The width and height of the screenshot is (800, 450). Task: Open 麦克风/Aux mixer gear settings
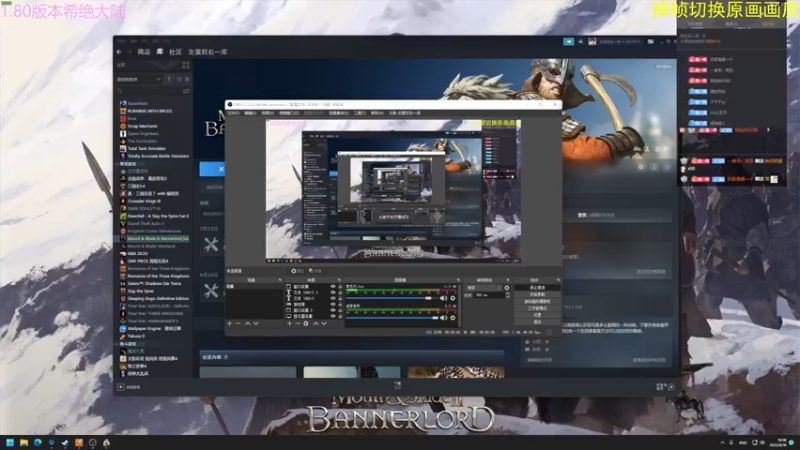(453, 298)
